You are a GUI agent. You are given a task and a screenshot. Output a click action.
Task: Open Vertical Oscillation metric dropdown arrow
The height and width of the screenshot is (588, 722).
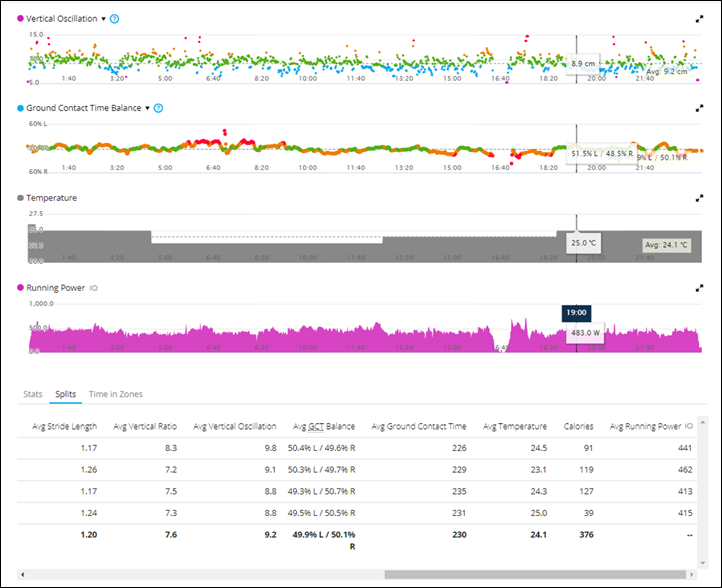tap(104, 19)
